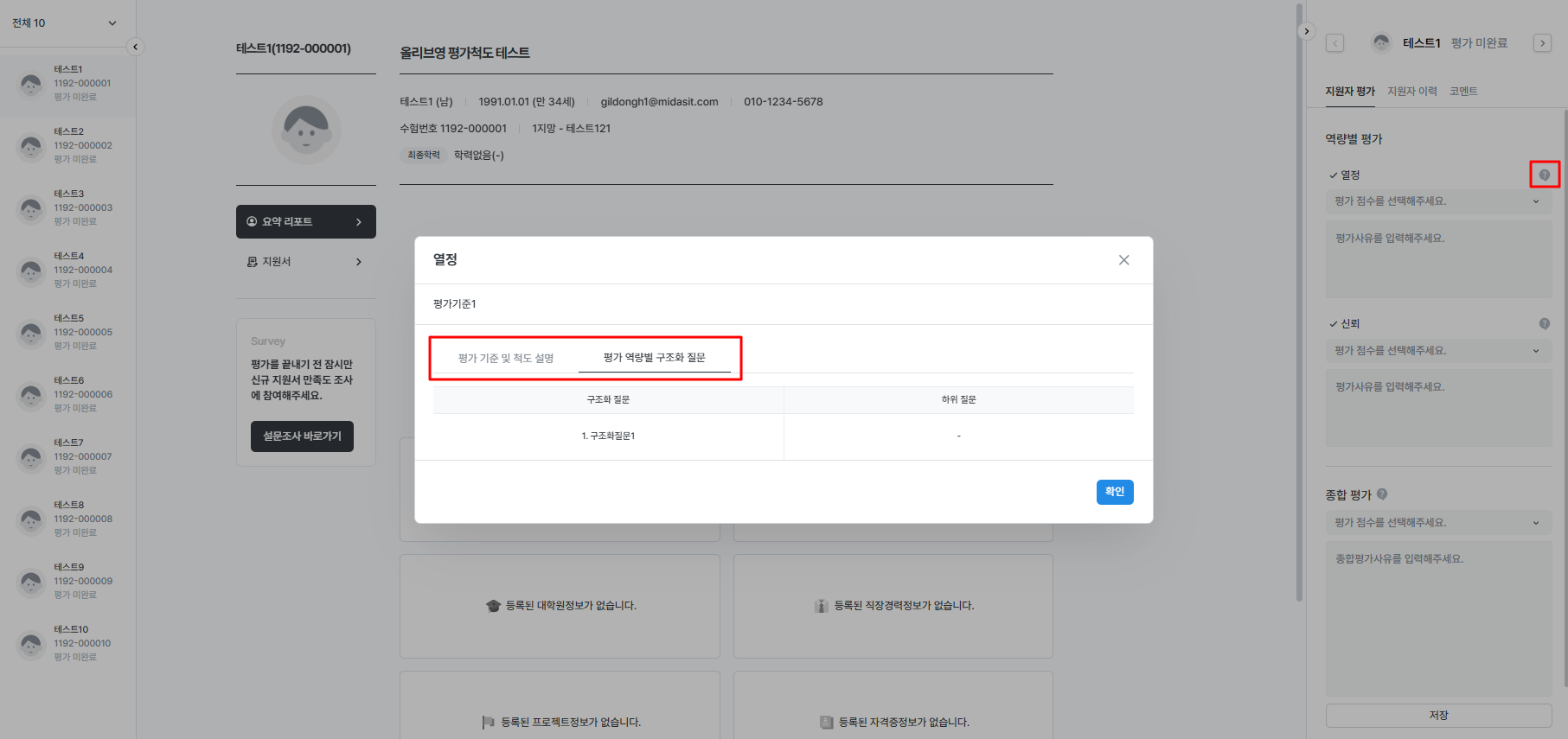Click the 010-1234-5678 phone number

click(784, 102)
